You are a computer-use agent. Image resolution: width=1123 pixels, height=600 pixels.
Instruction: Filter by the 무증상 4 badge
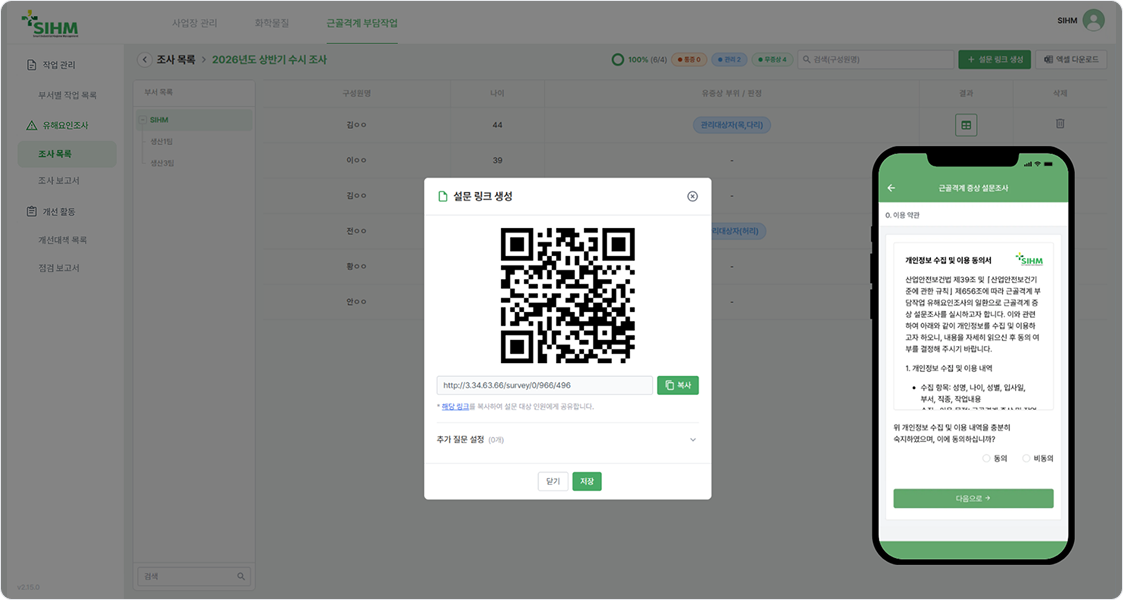click(772, 60)
